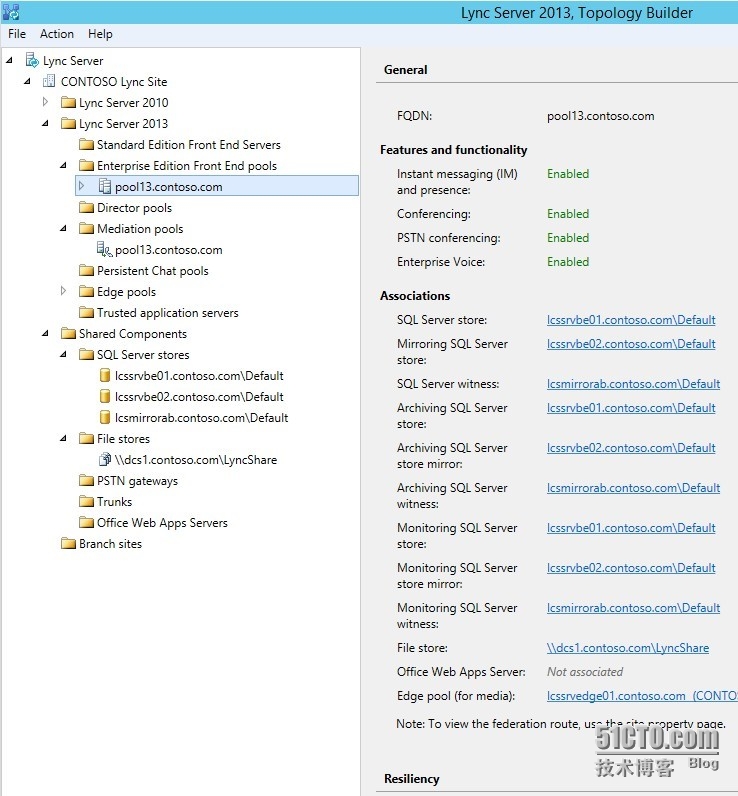Click the Persistent Chat pools folder icon
This screenshot has width=738, height=796.
86,271
